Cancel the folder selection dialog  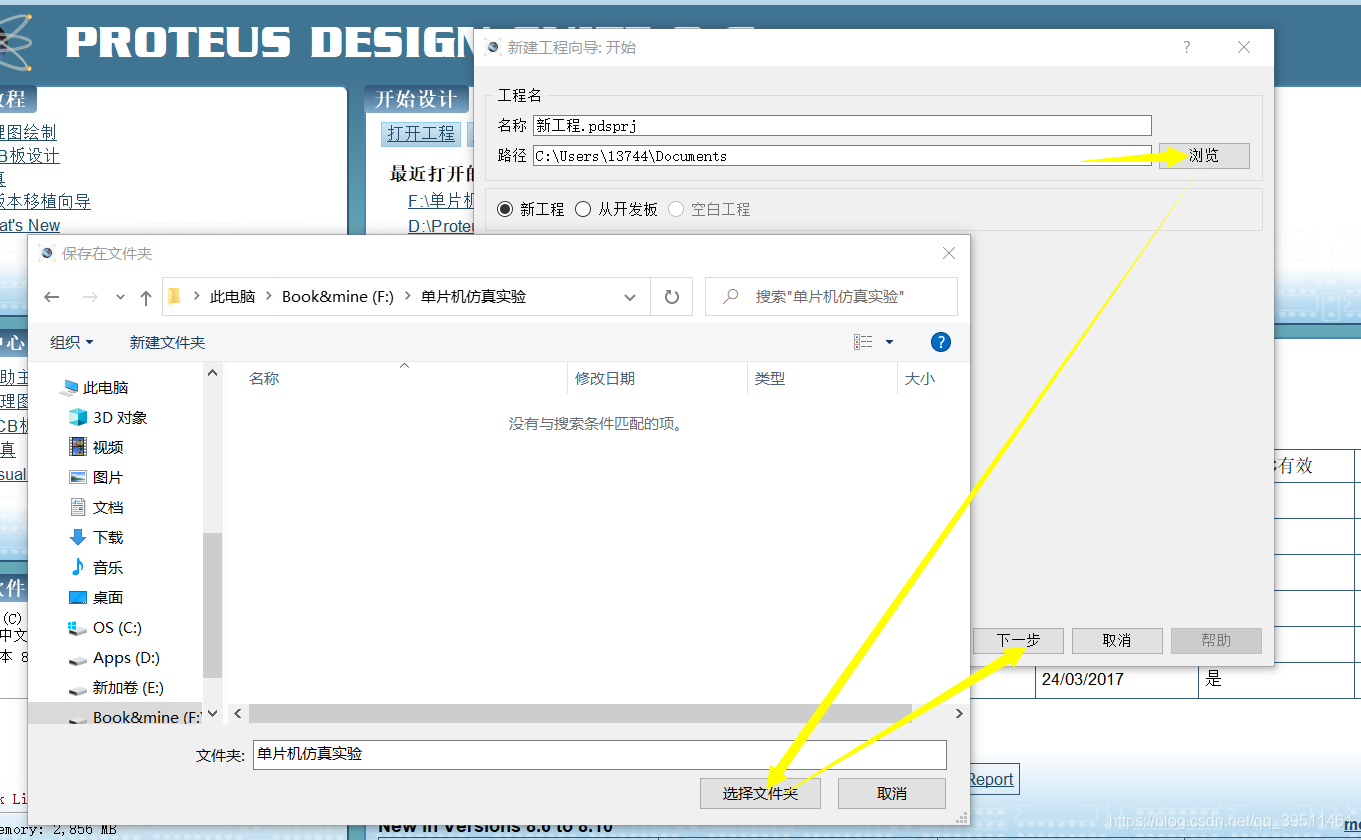pyautogui.click(x=892, y=793)
